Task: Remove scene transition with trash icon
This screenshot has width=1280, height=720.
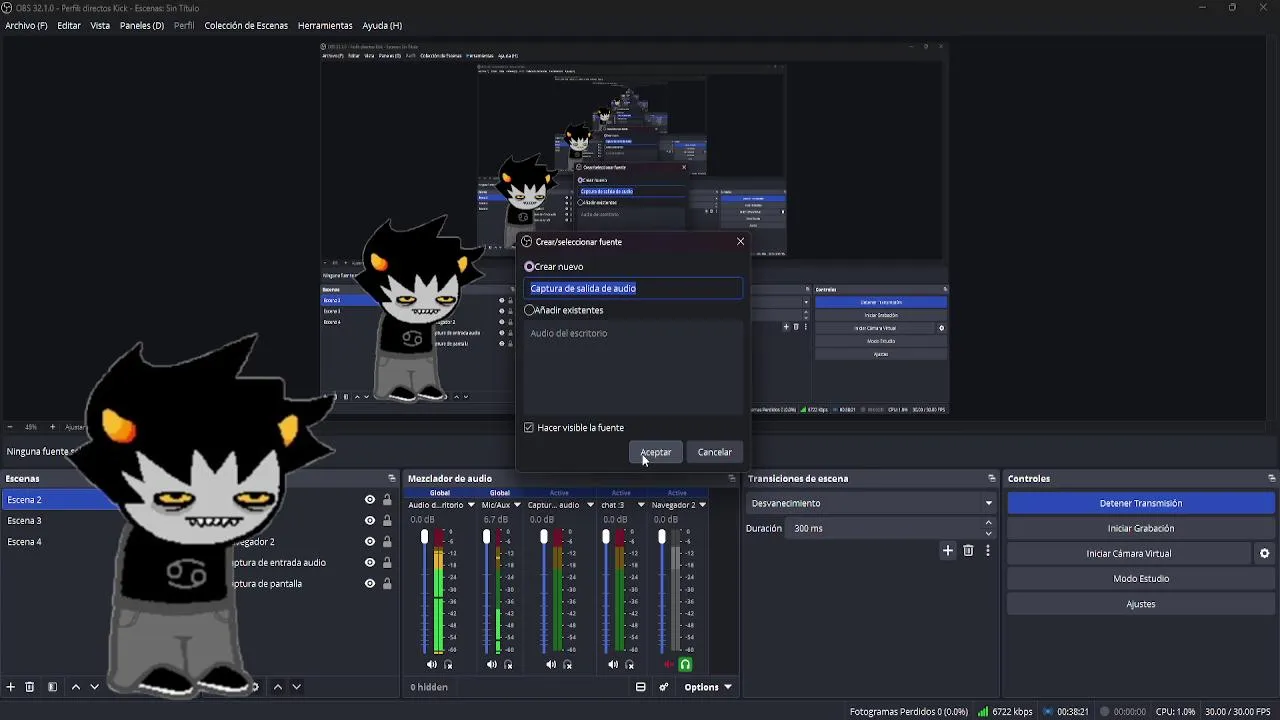Action: pos(968,551)
